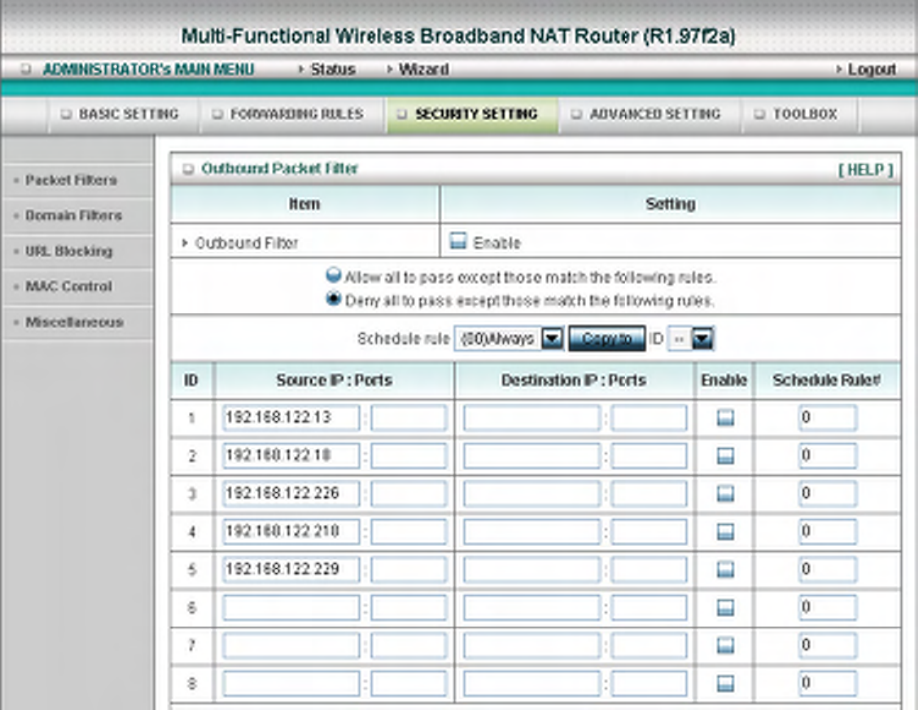Open the ID dropdown next to Copy to
The width and height of the screenshot is (918, 710).
coord(691,338)
